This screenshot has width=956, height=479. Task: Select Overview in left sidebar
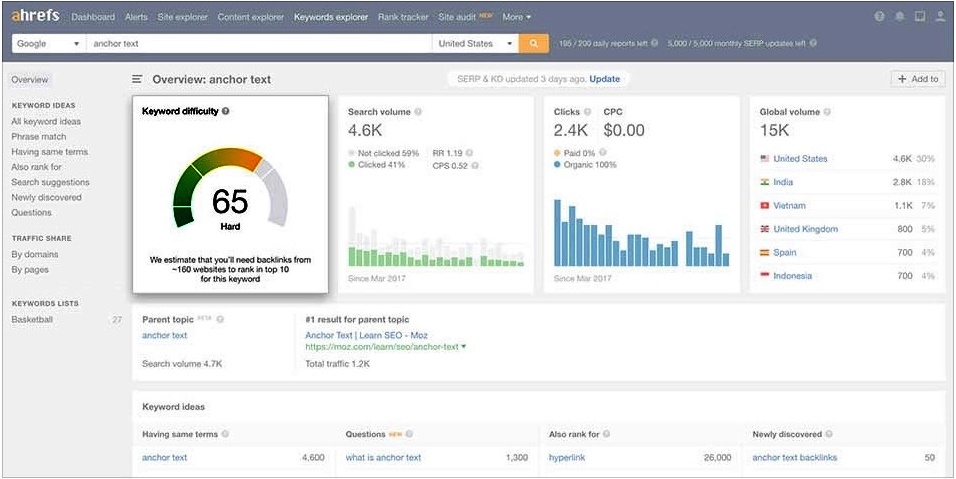click(29, 80)
